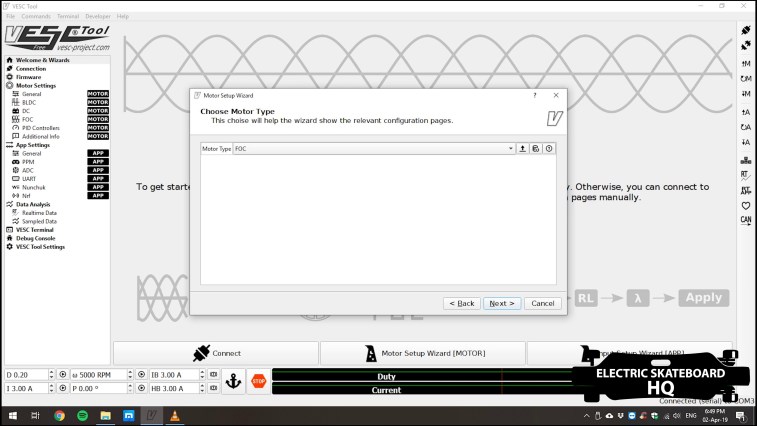This screenshot has height=426, width=757.
Task: Click play icon beside 5000 RPM field
Action: click(140, 374)
